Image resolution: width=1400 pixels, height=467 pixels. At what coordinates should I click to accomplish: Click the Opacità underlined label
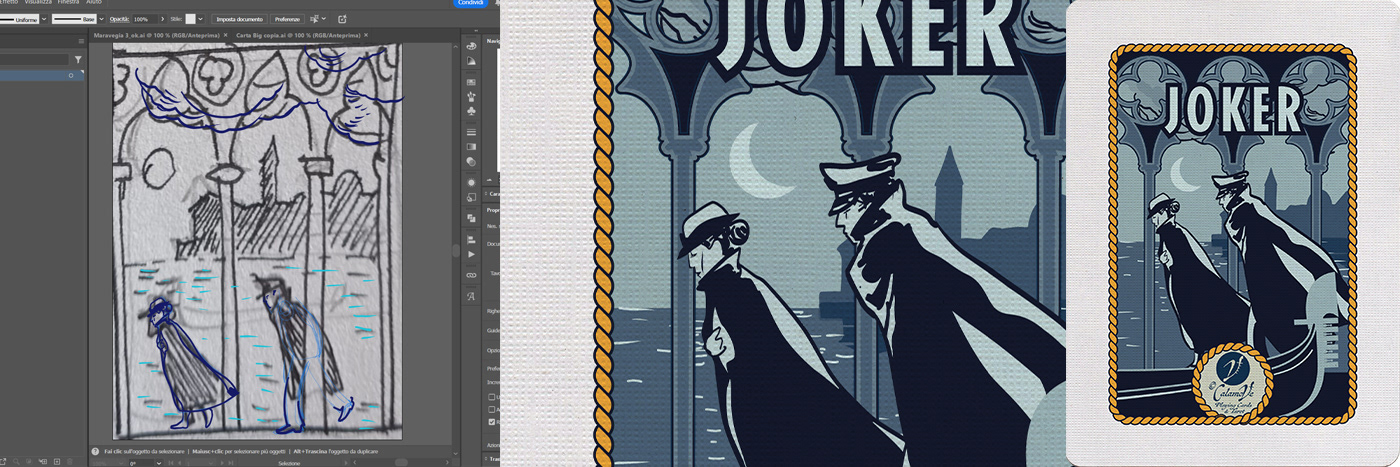pyautogui.click(x=119, y=19)
